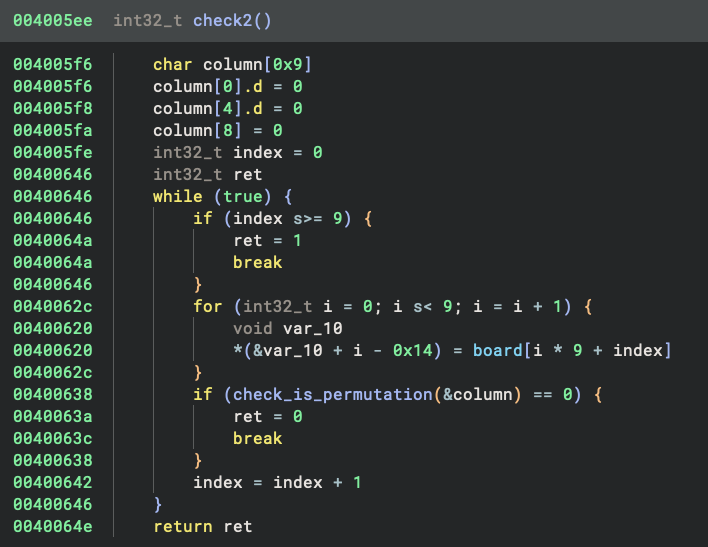The width and height of the screenshot is (708, 547).
Task: Select the 'ret = 1' assignment
Action: [267, 241]
